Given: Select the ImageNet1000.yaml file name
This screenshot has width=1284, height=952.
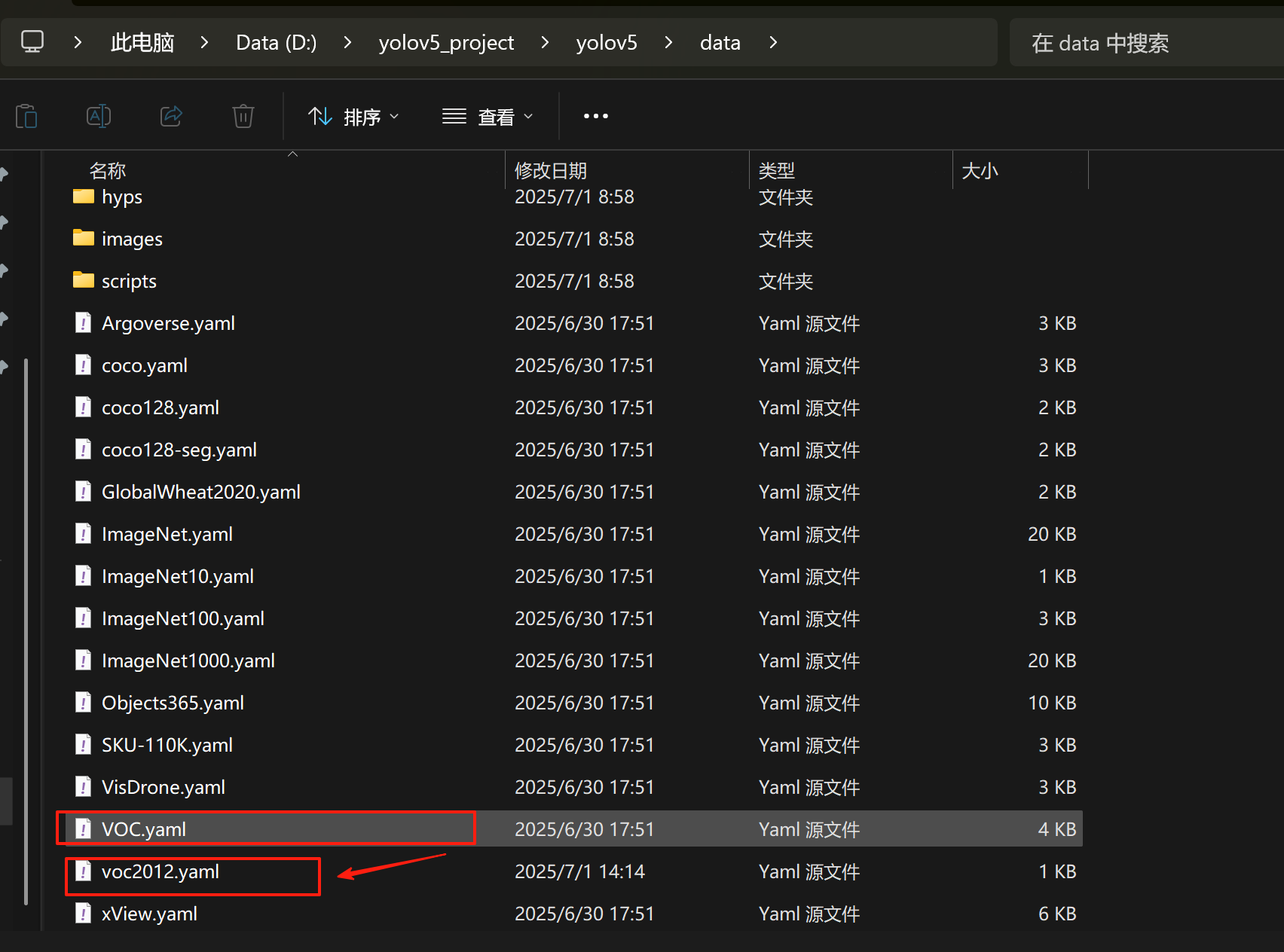Looking at the screenshot, I should (x=188, y=661).
